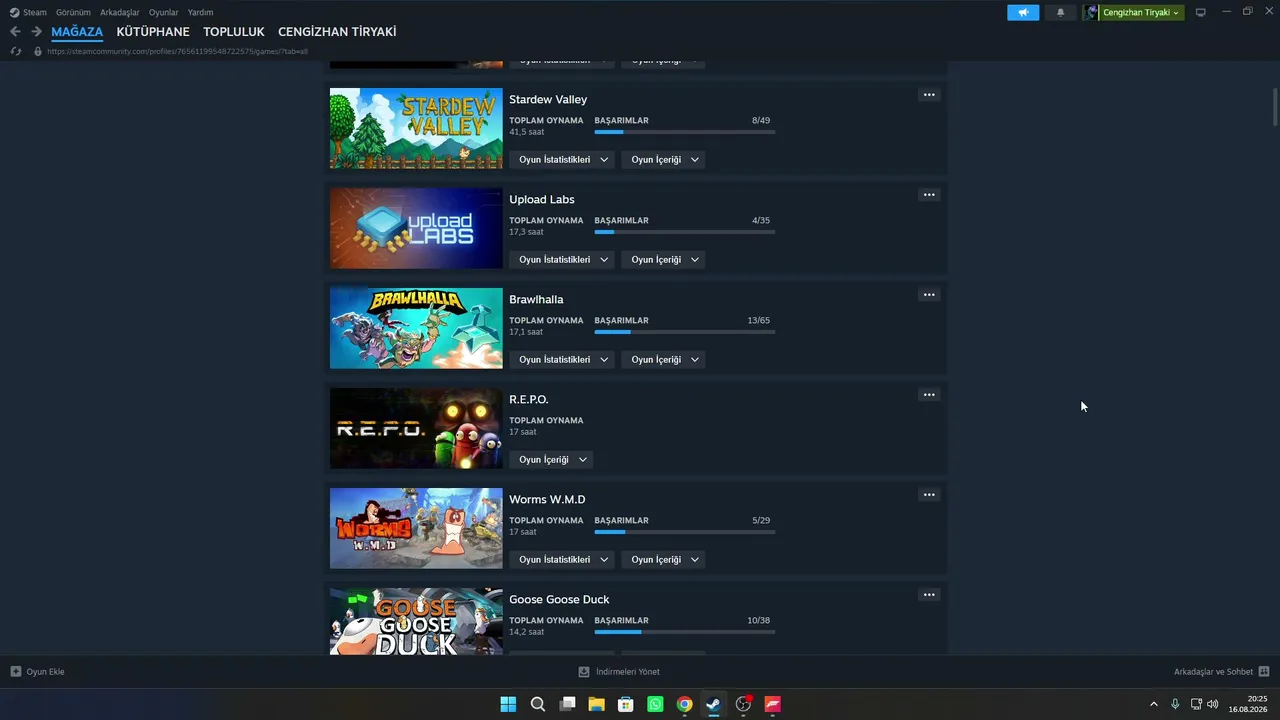Open Arkadaşlar ve Sohbet panel
The image size is (1280, 720).
point(1222,672)
